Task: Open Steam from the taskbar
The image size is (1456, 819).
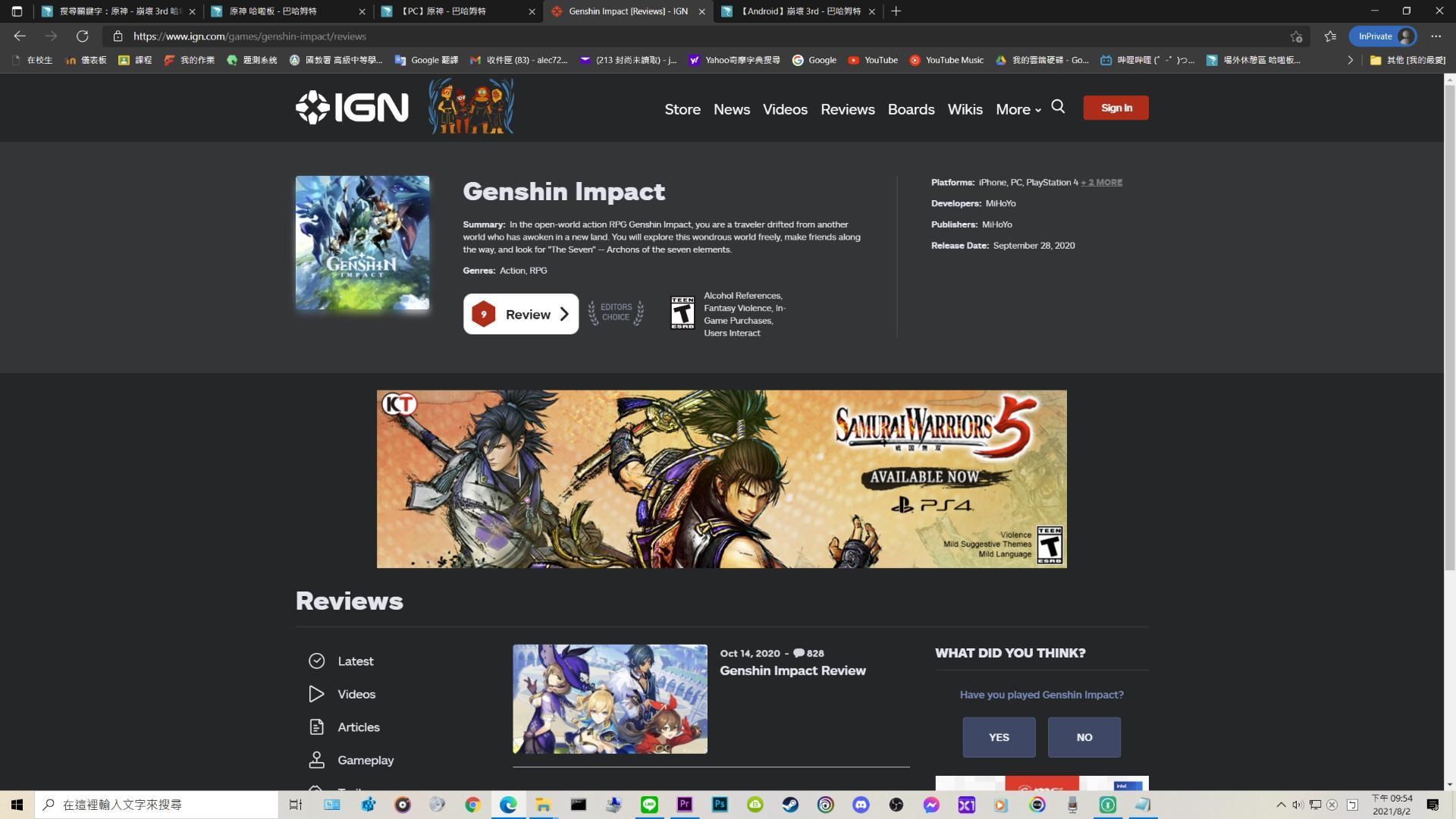Action: click(790, 805)
